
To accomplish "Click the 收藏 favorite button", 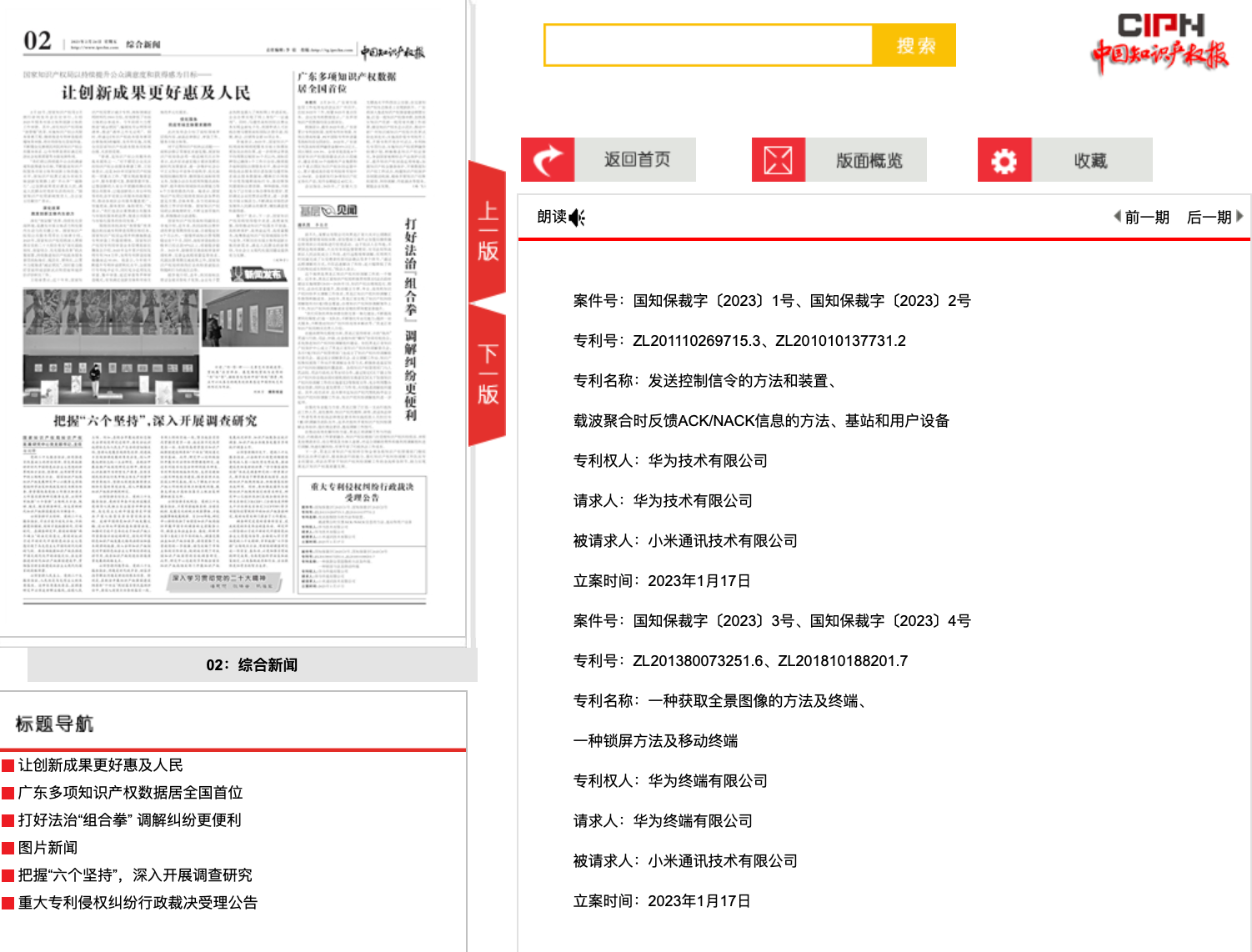I will tap(1090, 160).
